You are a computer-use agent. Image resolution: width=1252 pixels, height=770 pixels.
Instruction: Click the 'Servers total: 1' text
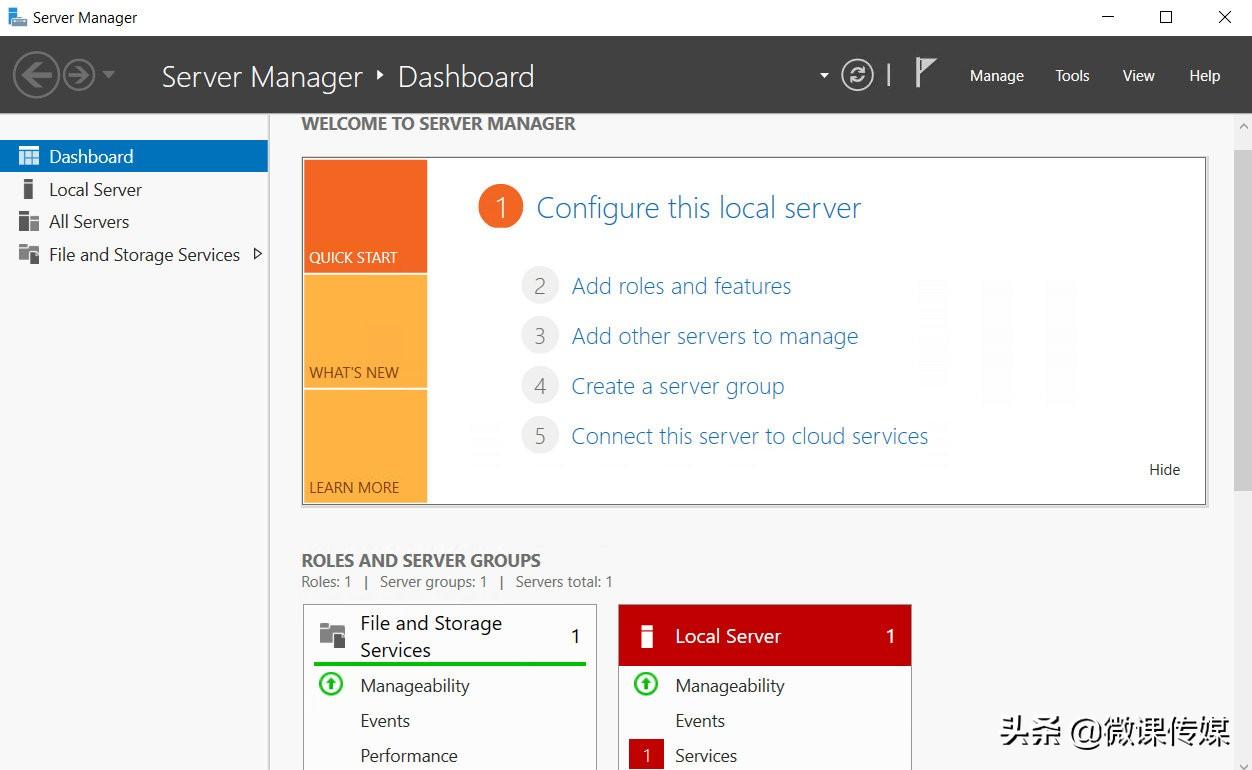(x=564, y=581)
